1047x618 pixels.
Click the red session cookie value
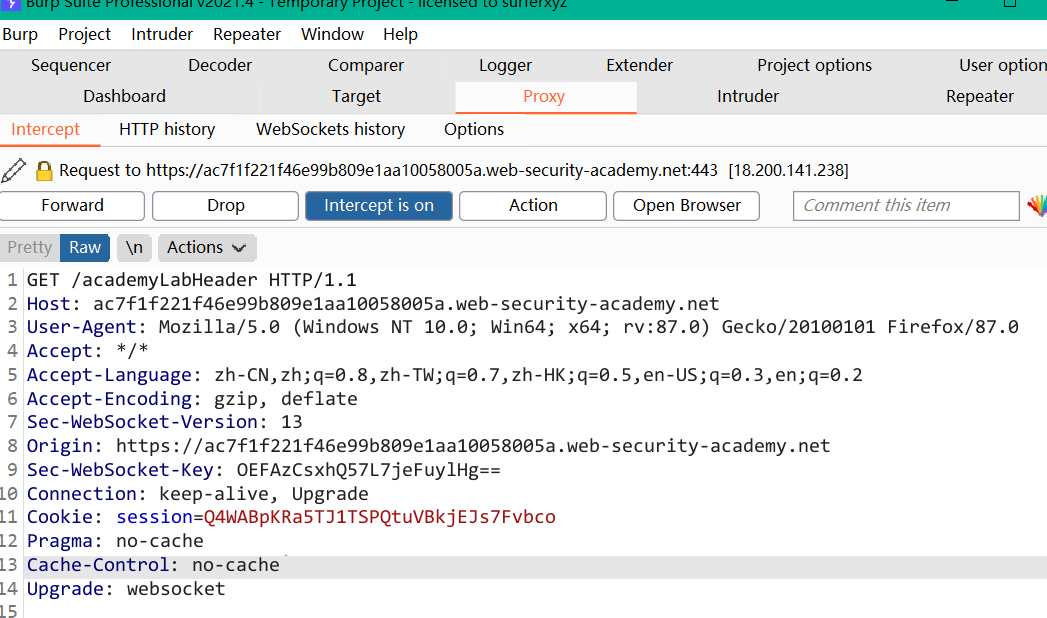point(380,517)
